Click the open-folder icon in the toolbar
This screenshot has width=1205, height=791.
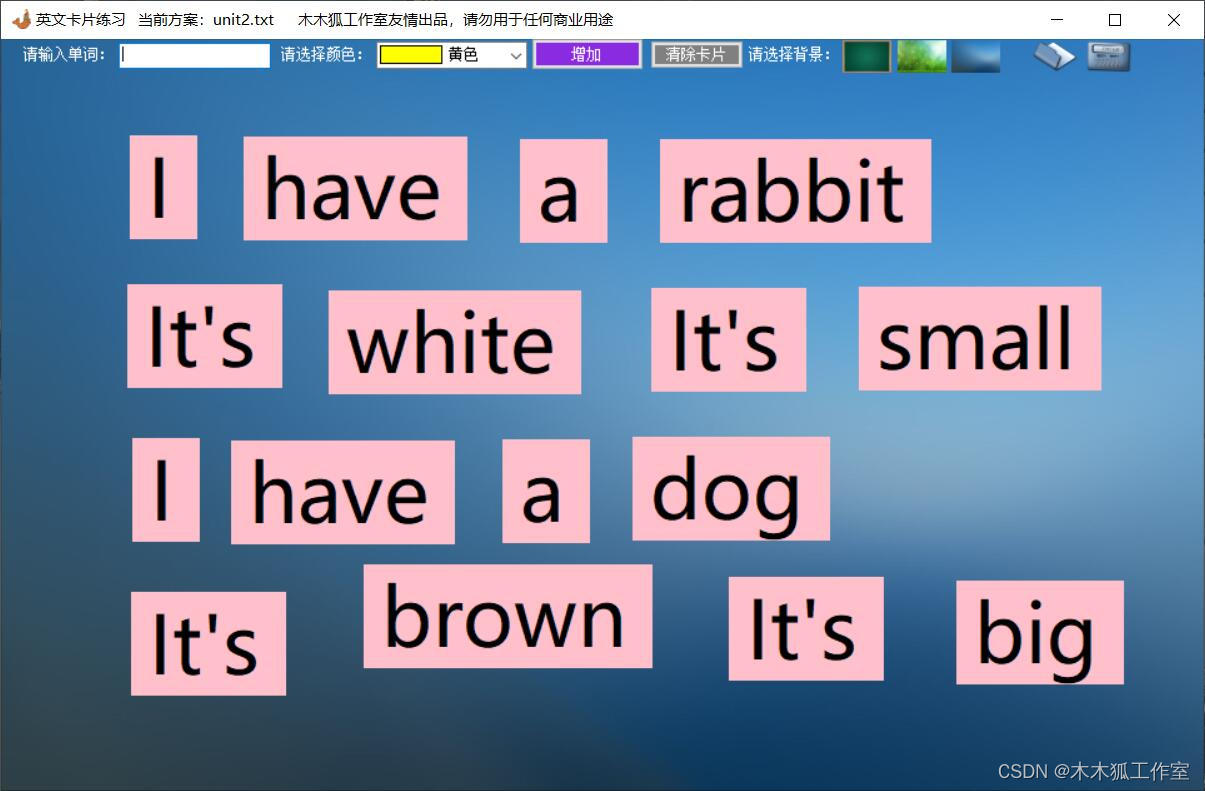1054,57
